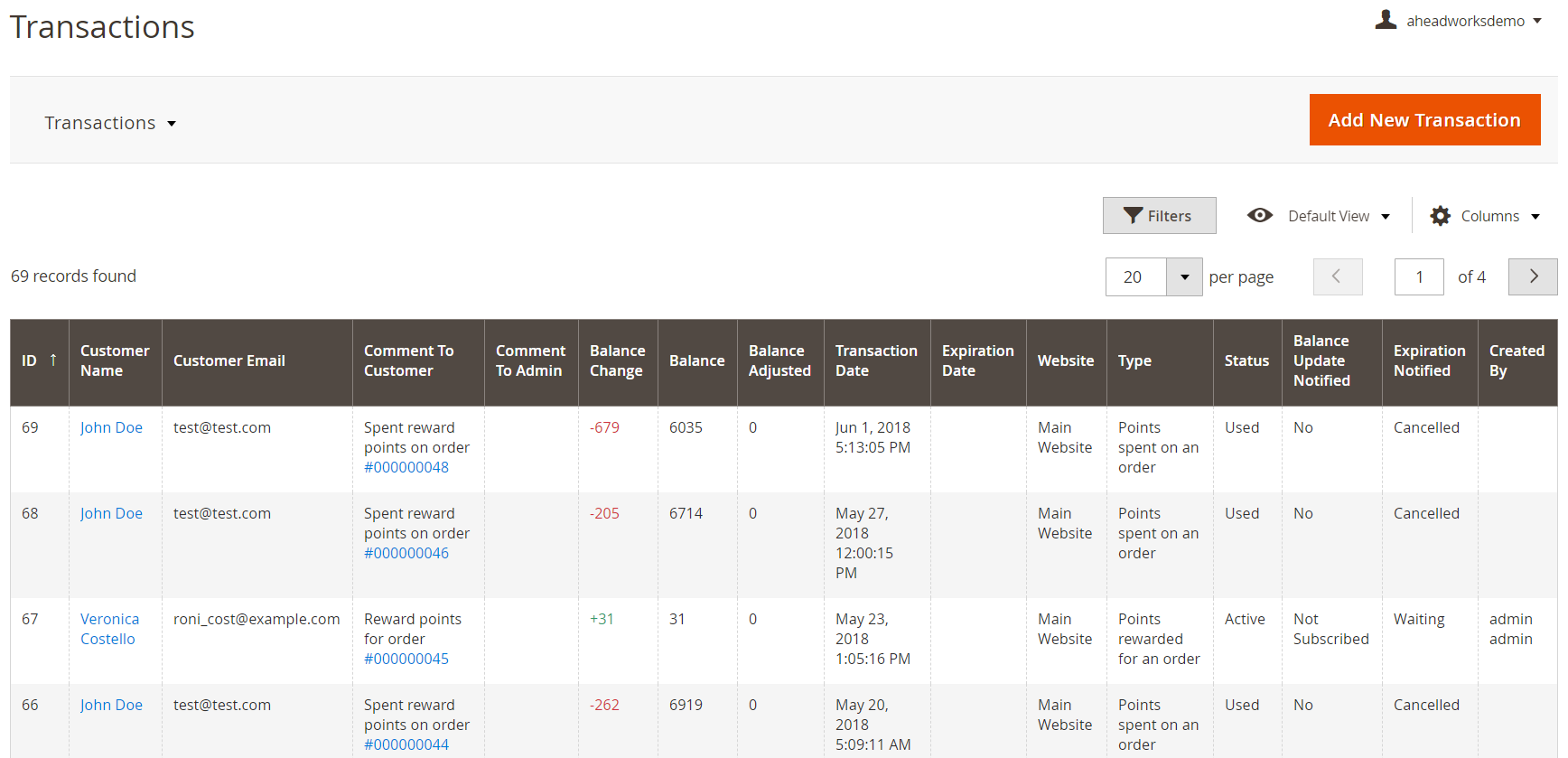Go to the next page arrow
The height and width of the screenshot is (758, 1568).
pyautogui.click(x=1533, y=276)
